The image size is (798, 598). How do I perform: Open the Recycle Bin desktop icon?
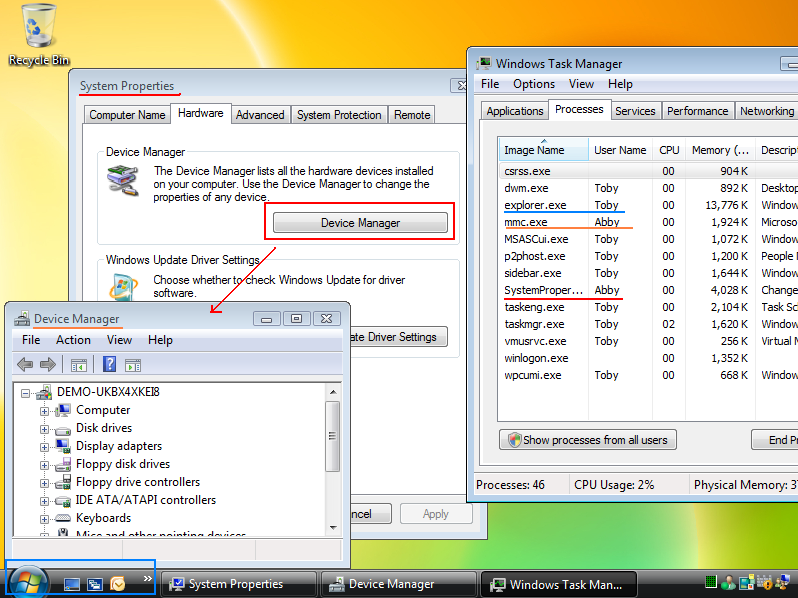pyautogui.click(x=38, y=35)
